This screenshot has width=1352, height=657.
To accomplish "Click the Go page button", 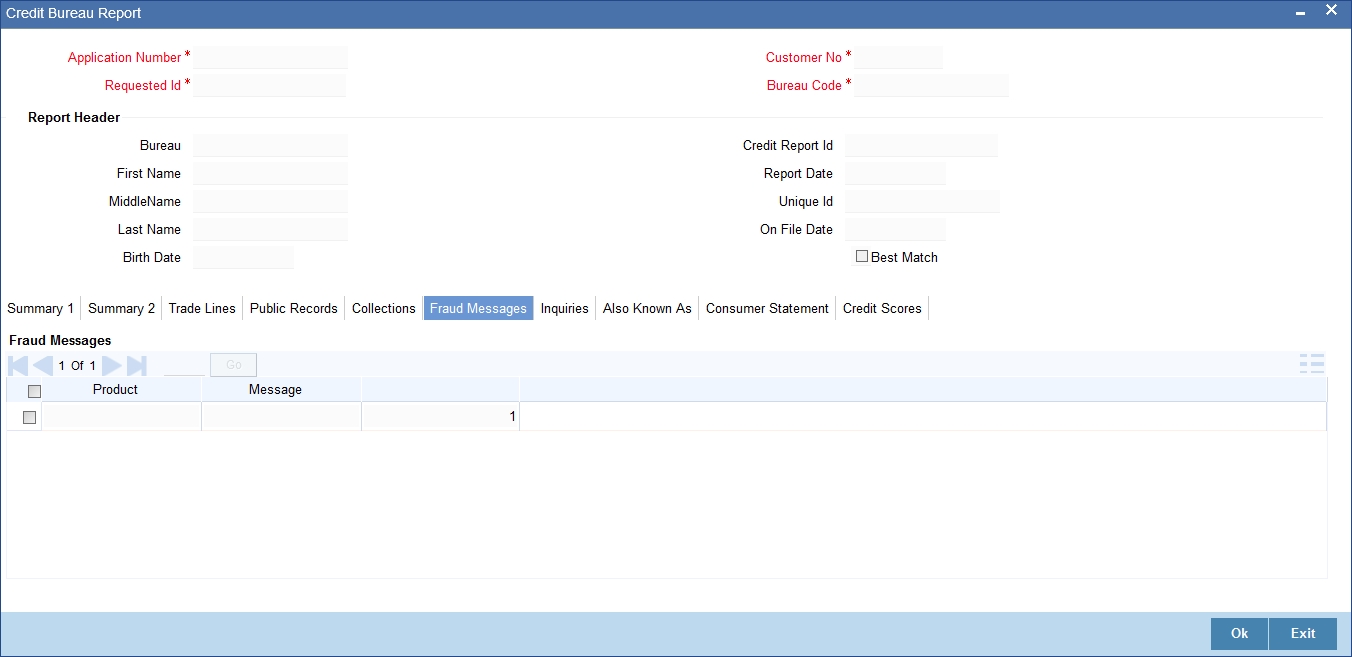I will tap(233, 365).
